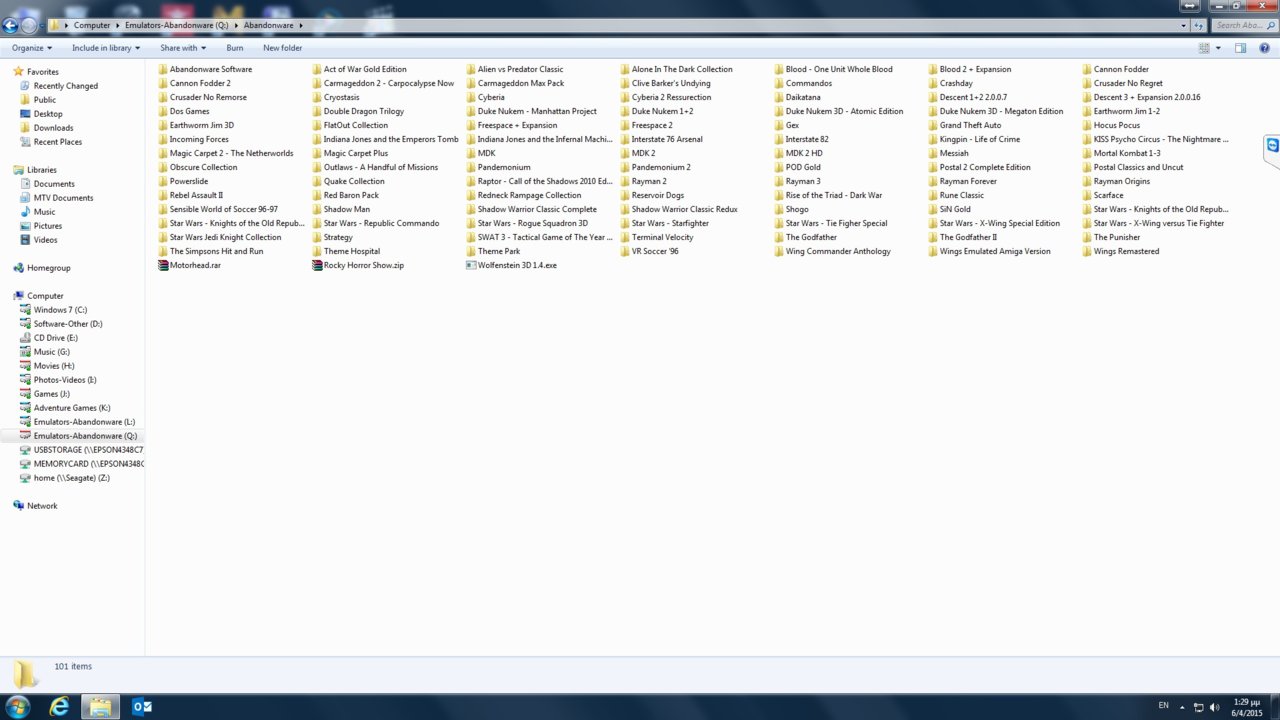The width and height of the screenshot is (1280, 720).
Task: Click Computer in the address breadcrumb
Action: tap(92, 25)
